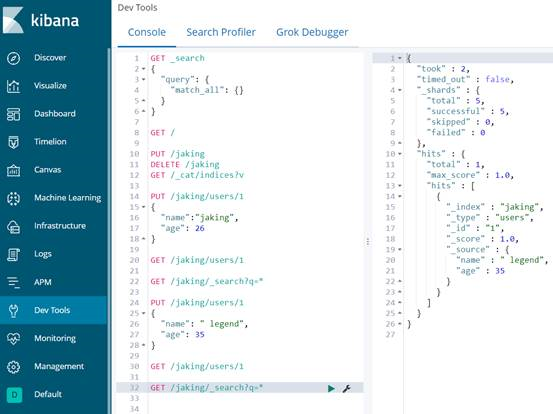
Task: Click '"name": " legend"' in editor line 26
Action: pyautogui.click(x=205, y=324)
